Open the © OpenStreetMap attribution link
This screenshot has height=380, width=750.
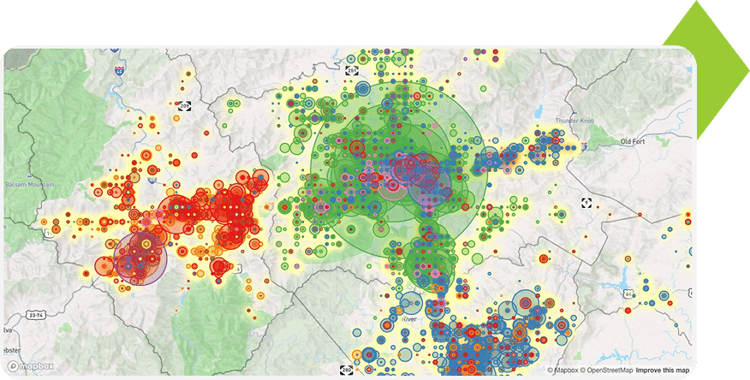pos(607,370)
